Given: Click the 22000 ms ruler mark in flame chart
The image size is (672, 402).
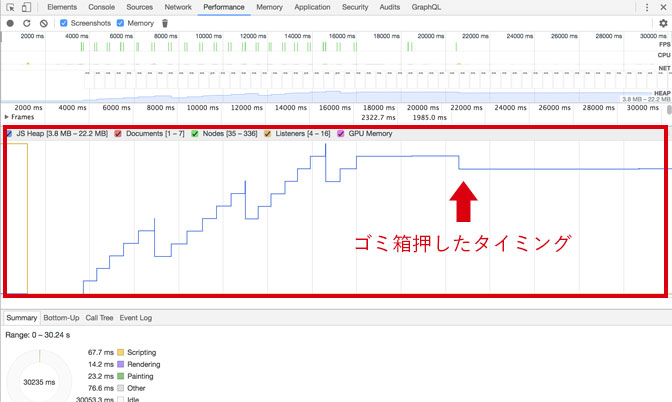Looking at the screenshot, I should (466, 108).
